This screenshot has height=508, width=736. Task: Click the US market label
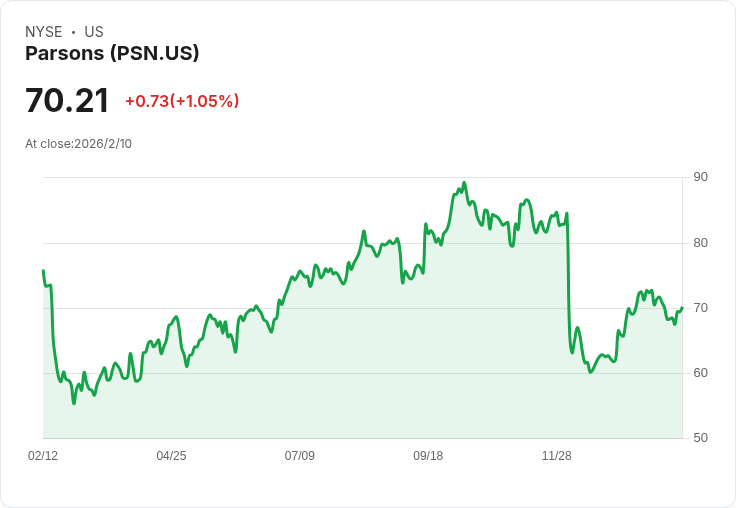(x=94, y=32)
